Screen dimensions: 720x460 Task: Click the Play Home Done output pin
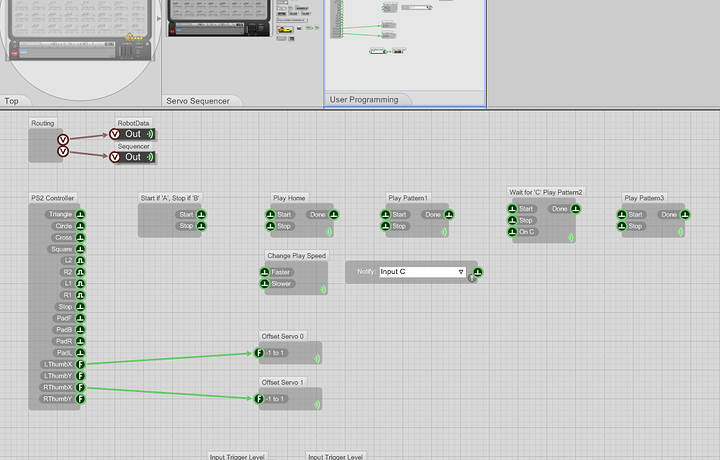point(334,214)
